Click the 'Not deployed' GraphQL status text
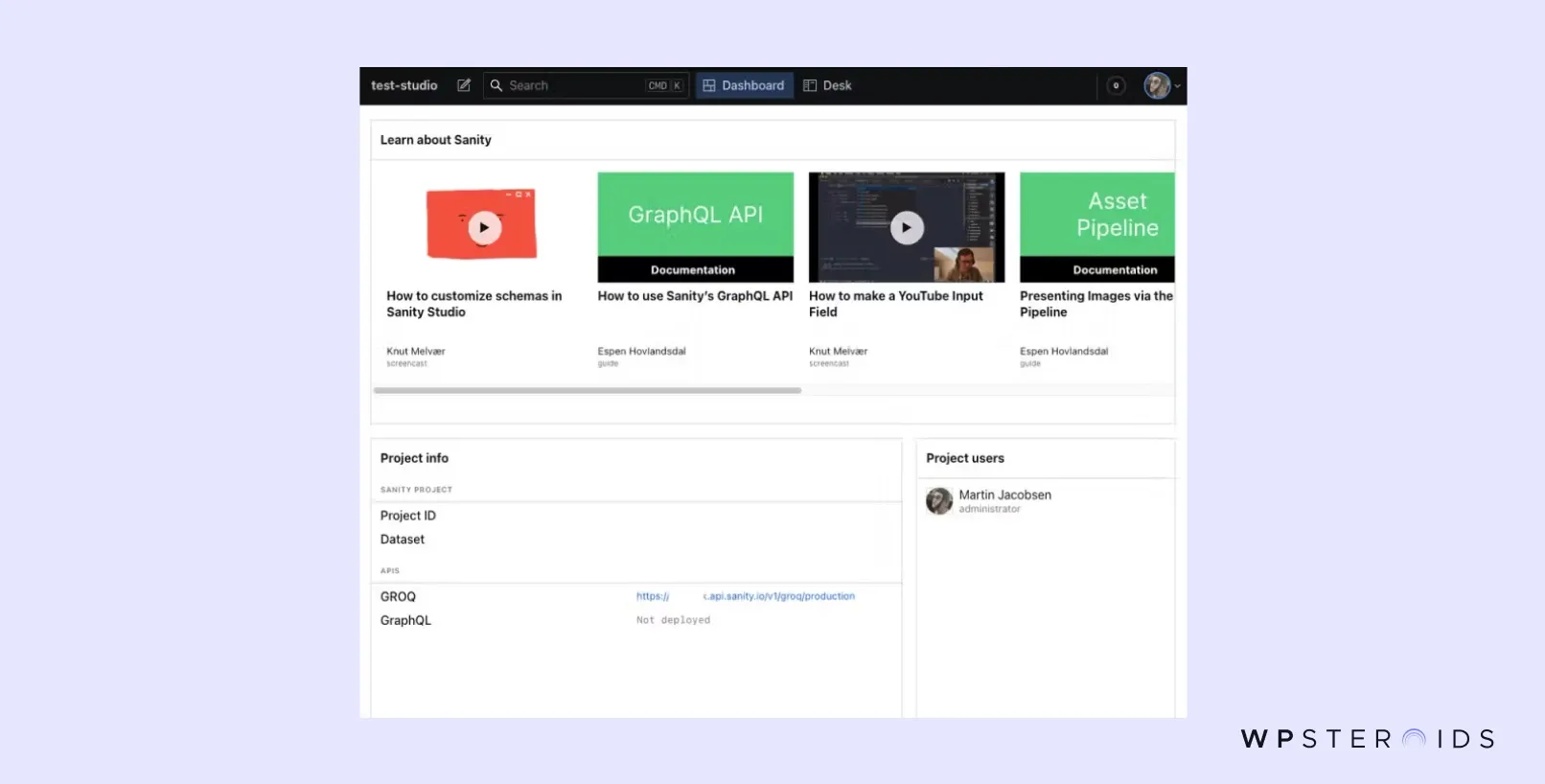Viewport: 1545px width, 784px height. click(x=674, y=620)
